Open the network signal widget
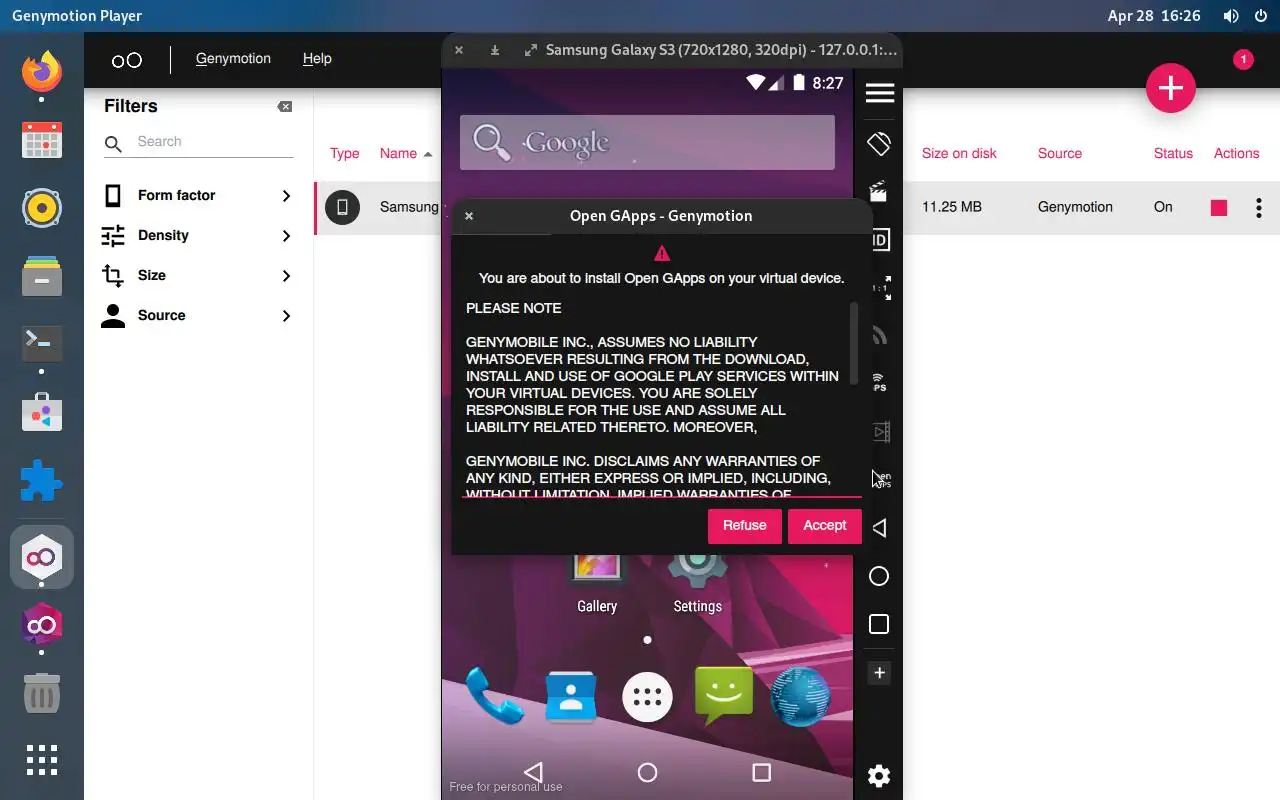Viewport: 1280px width, 800px height. (x=879, y=336)
